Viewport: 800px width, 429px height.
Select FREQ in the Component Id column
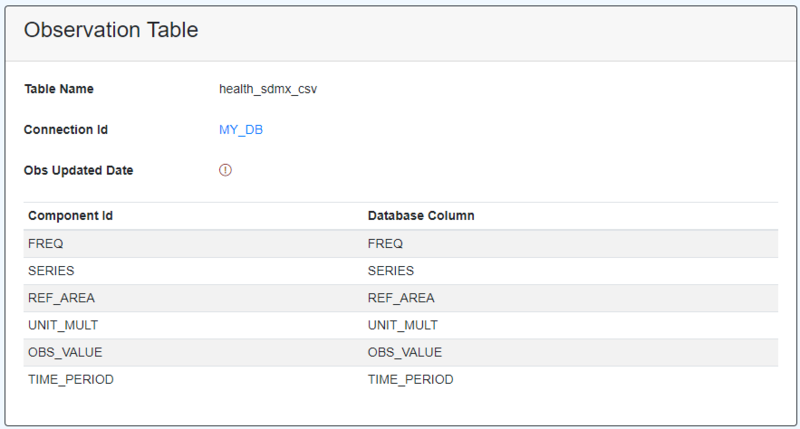(x=45, y=244)
